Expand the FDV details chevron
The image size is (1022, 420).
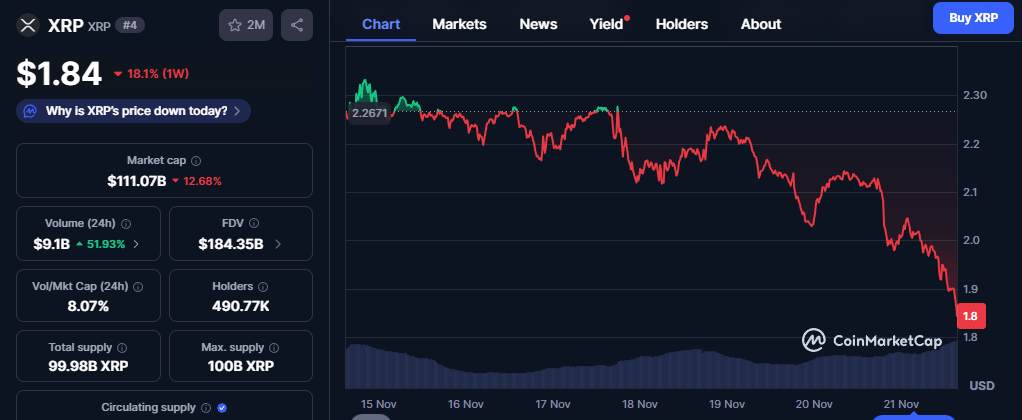click(x=278, y=243)
